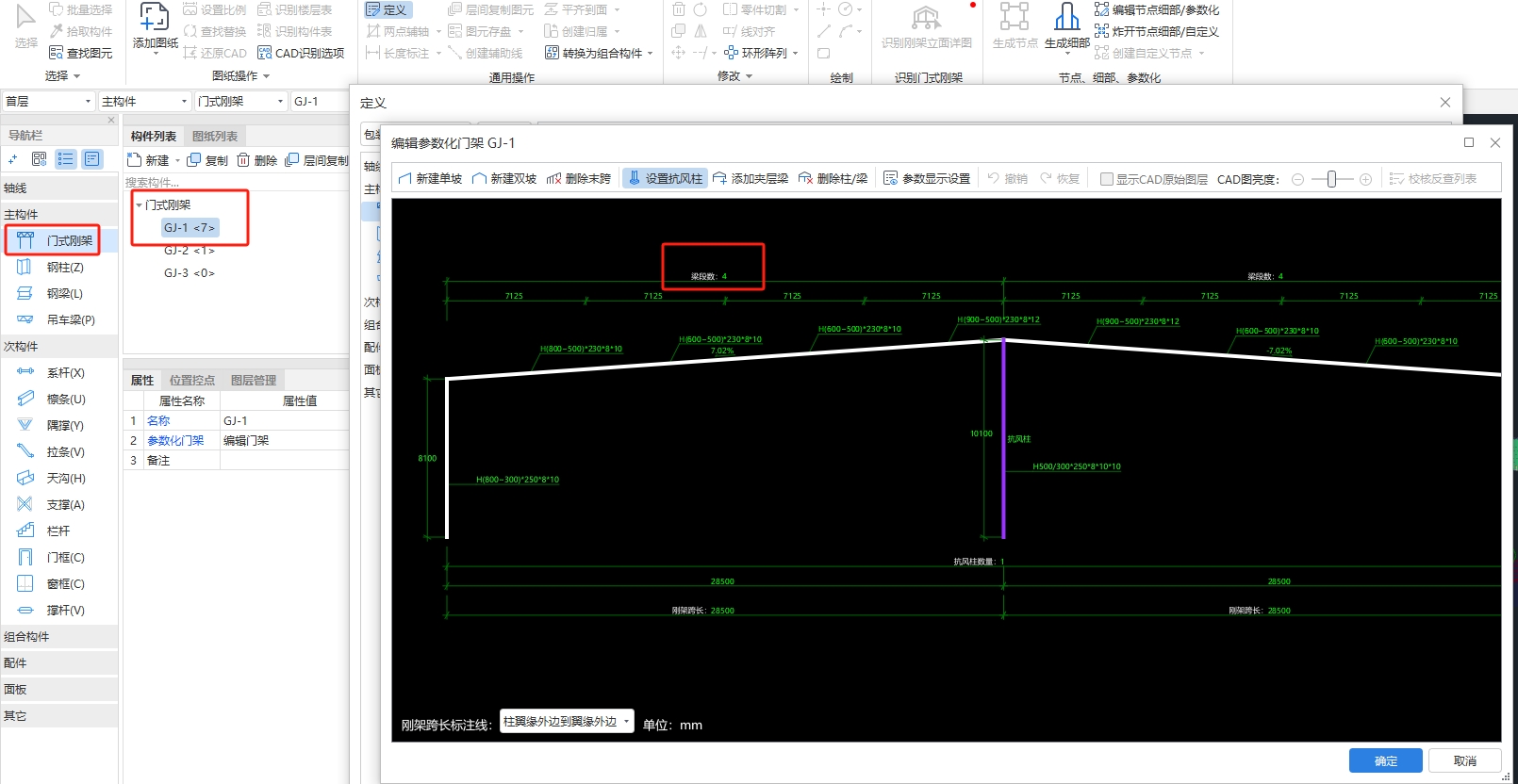The width and height of the screenshot is (1518, 784).
Task: Select GJ-2 <1> in component tree
Action: pos(190,250)
